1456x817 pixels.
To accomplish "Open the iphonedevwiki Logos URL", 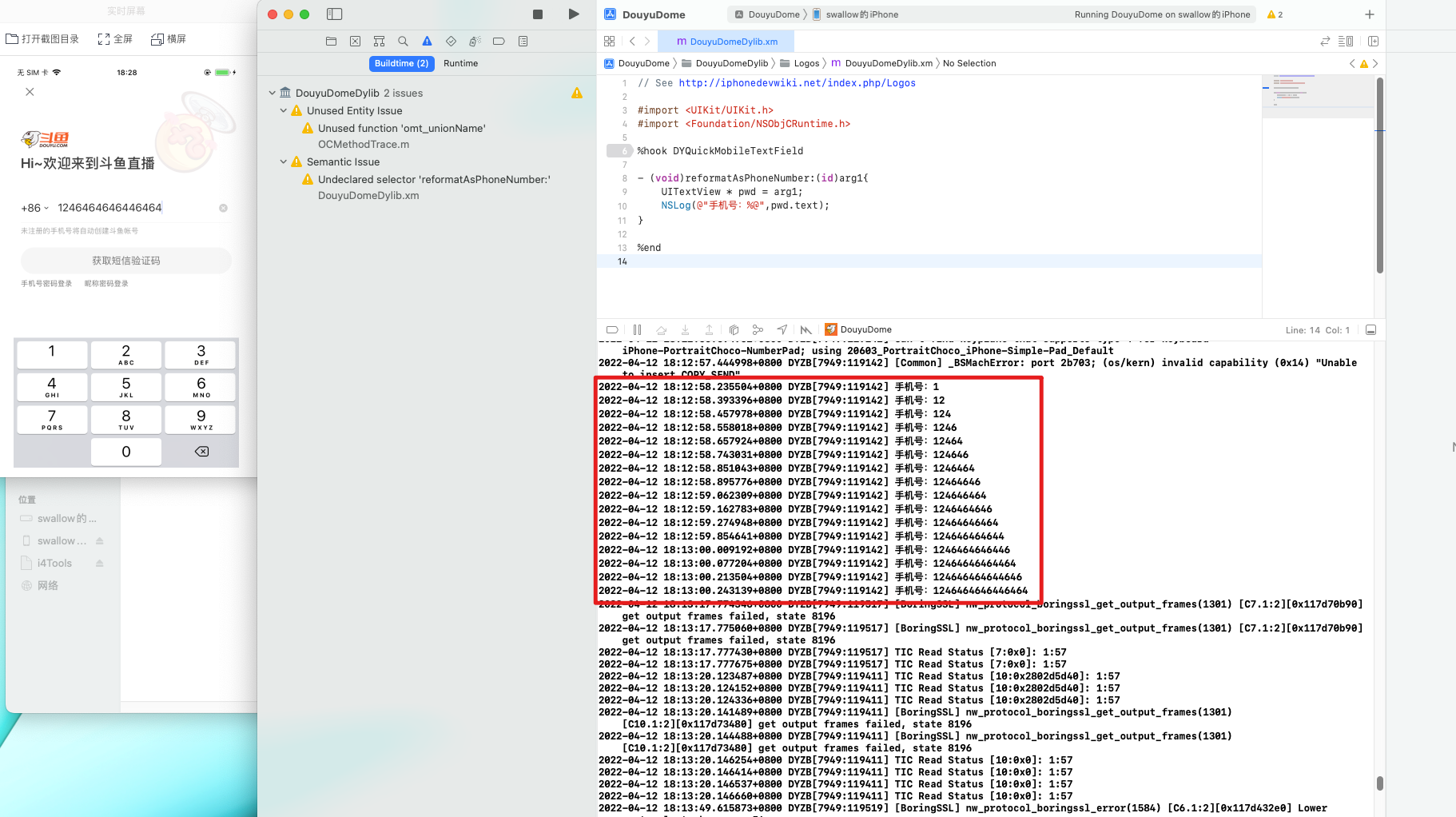I will click(797, 83).
